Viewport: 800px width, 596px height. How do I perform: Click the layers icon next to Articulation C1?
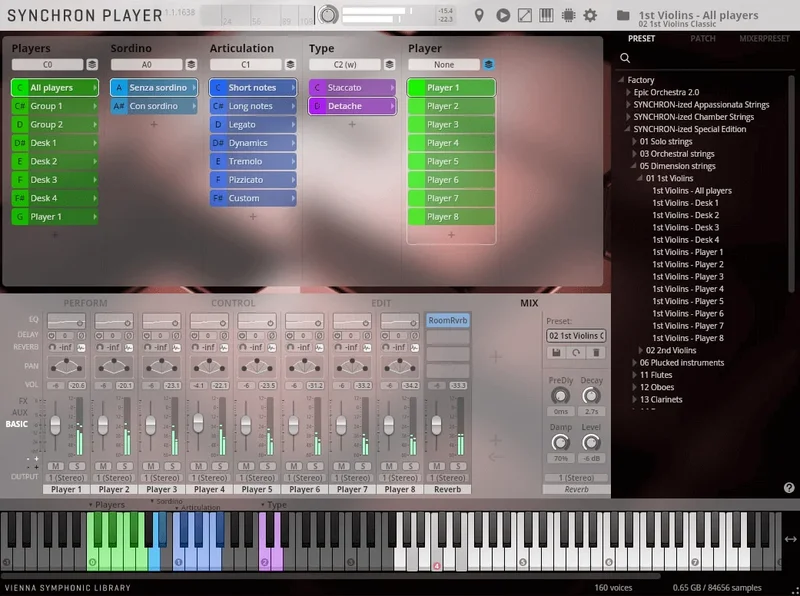pos(290,64)
